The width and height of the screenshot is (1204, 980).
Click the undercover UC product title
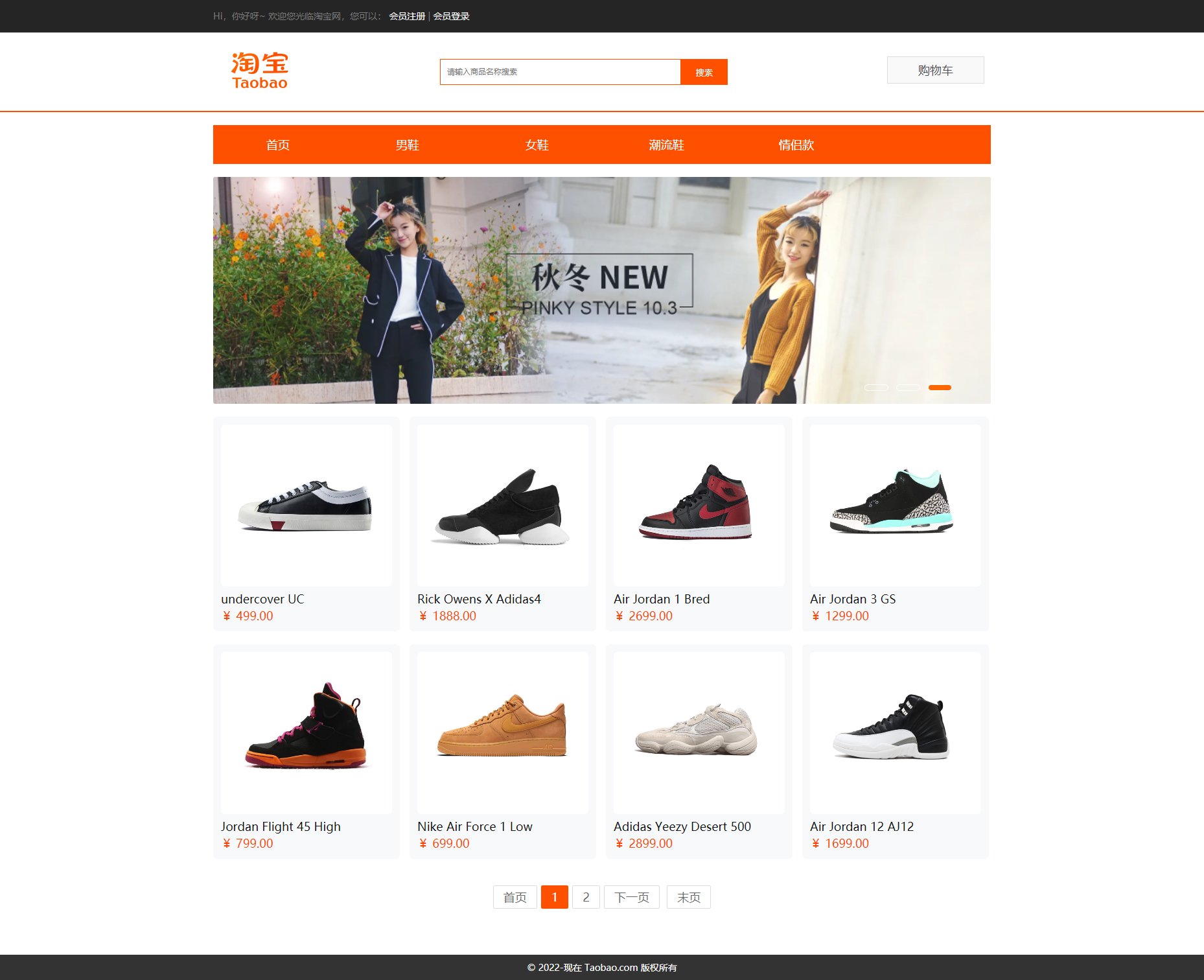tap(262, 599)
